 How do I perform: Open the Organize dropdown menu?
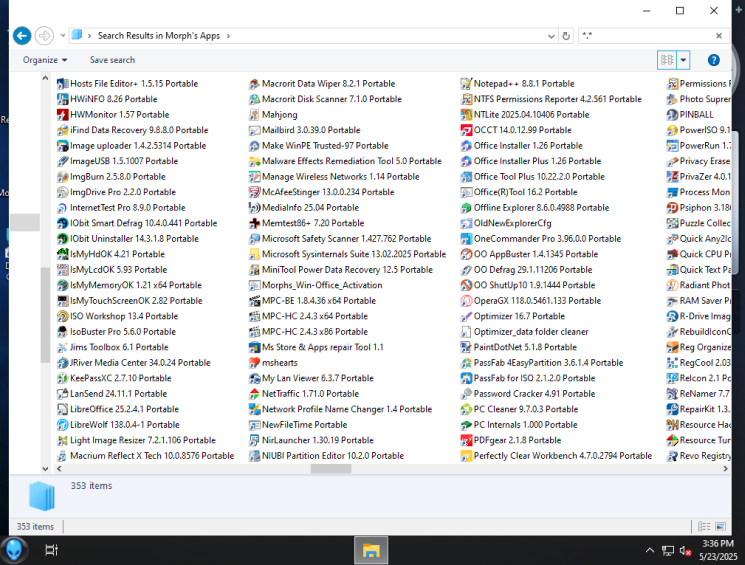(45, 60)
